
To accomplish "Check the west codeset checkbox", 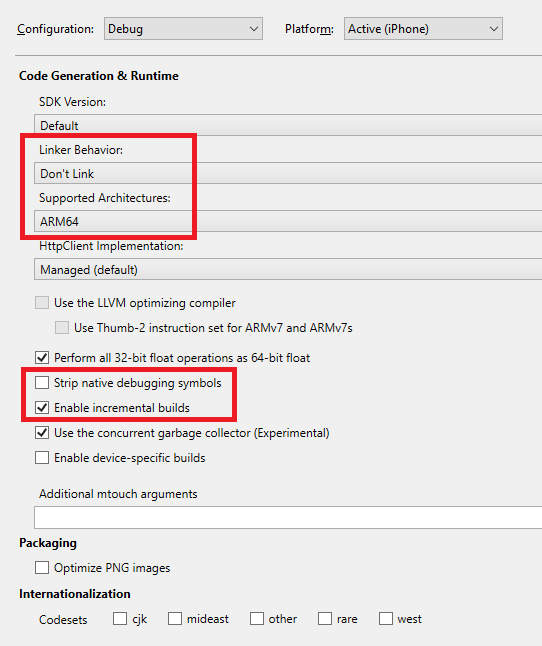I will (x=385, y=619).
